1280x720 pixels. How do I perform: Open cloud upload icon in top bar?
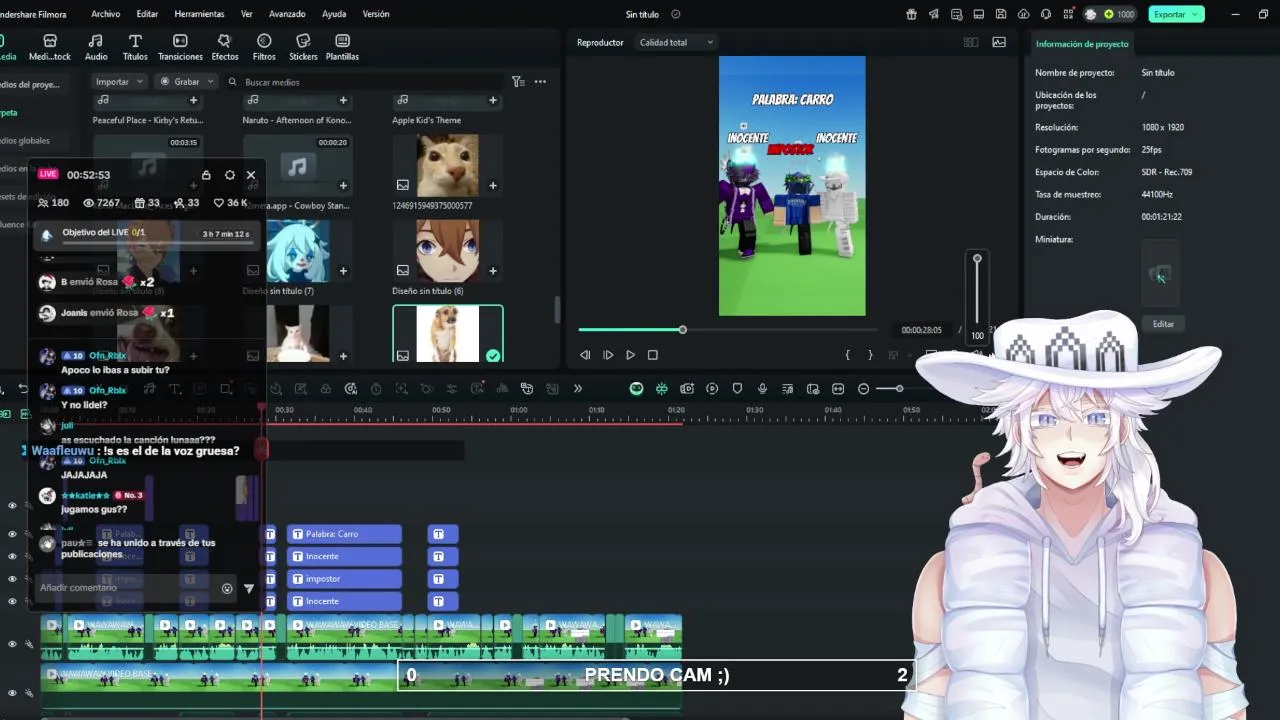tap(1023, 14)
